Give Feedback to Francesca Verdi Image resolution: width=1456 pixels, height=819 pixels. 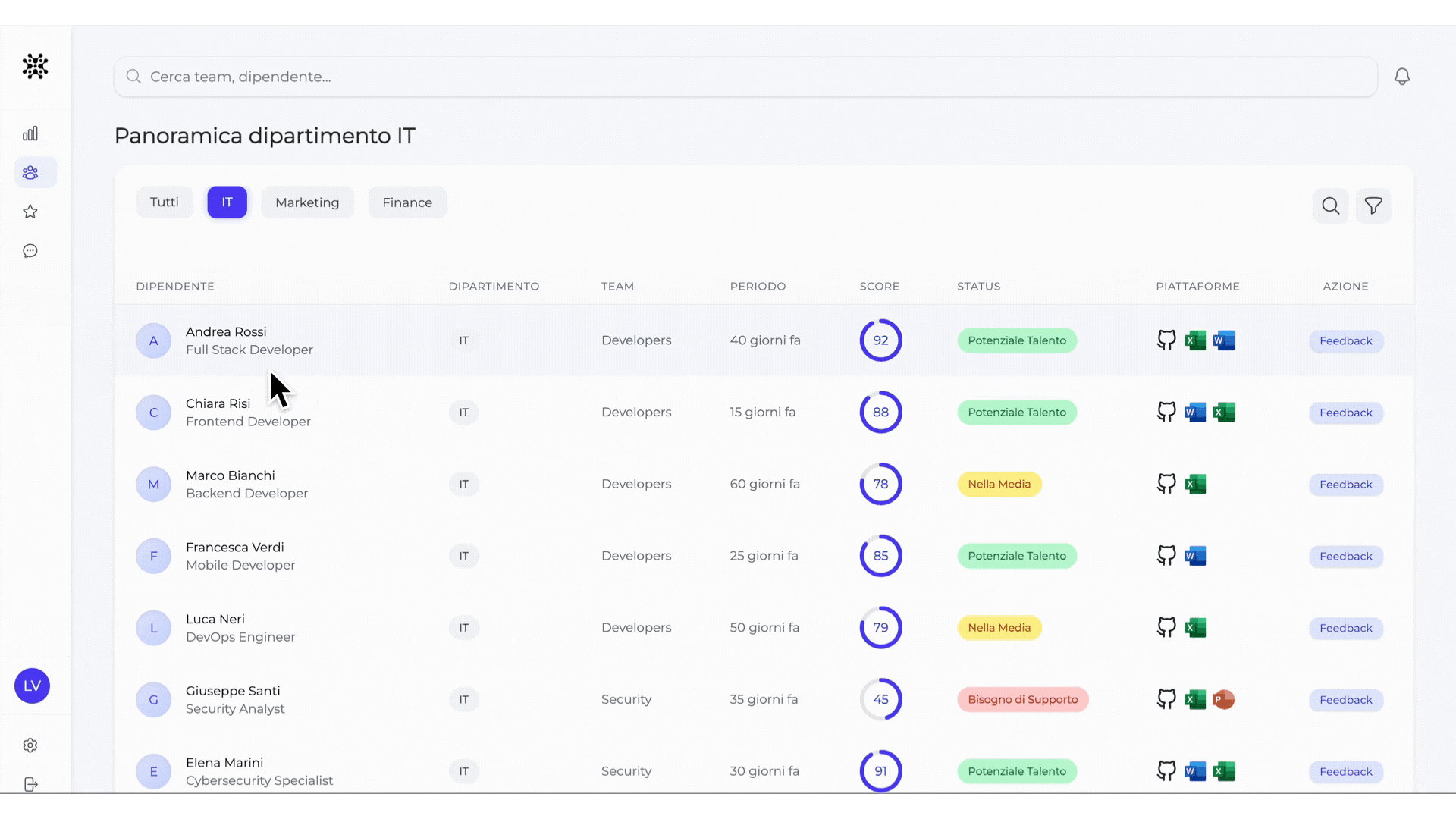(x=1346, y=557)
